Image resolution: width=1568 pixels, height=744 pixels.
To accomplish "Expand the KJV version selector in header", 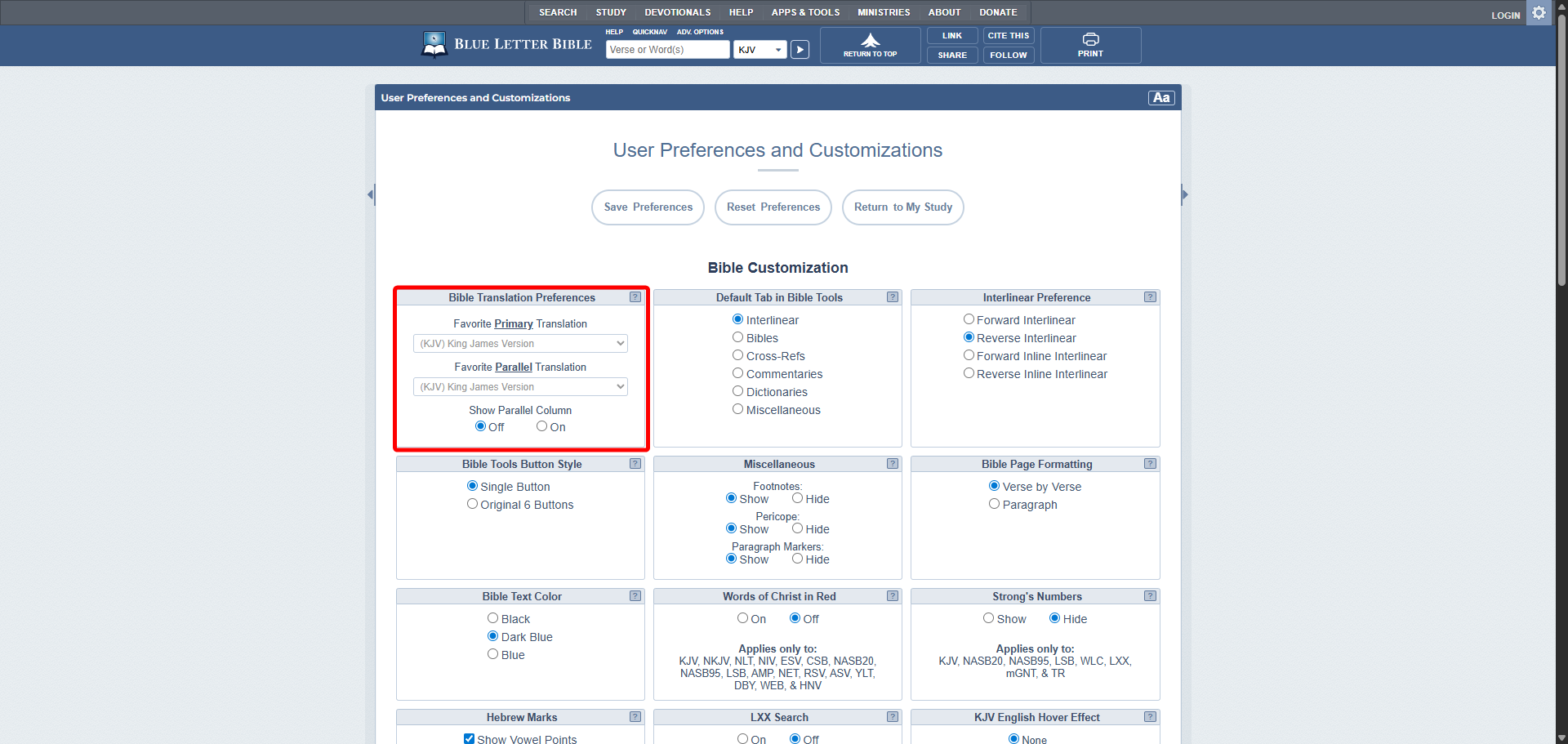I will click(759, 50).
